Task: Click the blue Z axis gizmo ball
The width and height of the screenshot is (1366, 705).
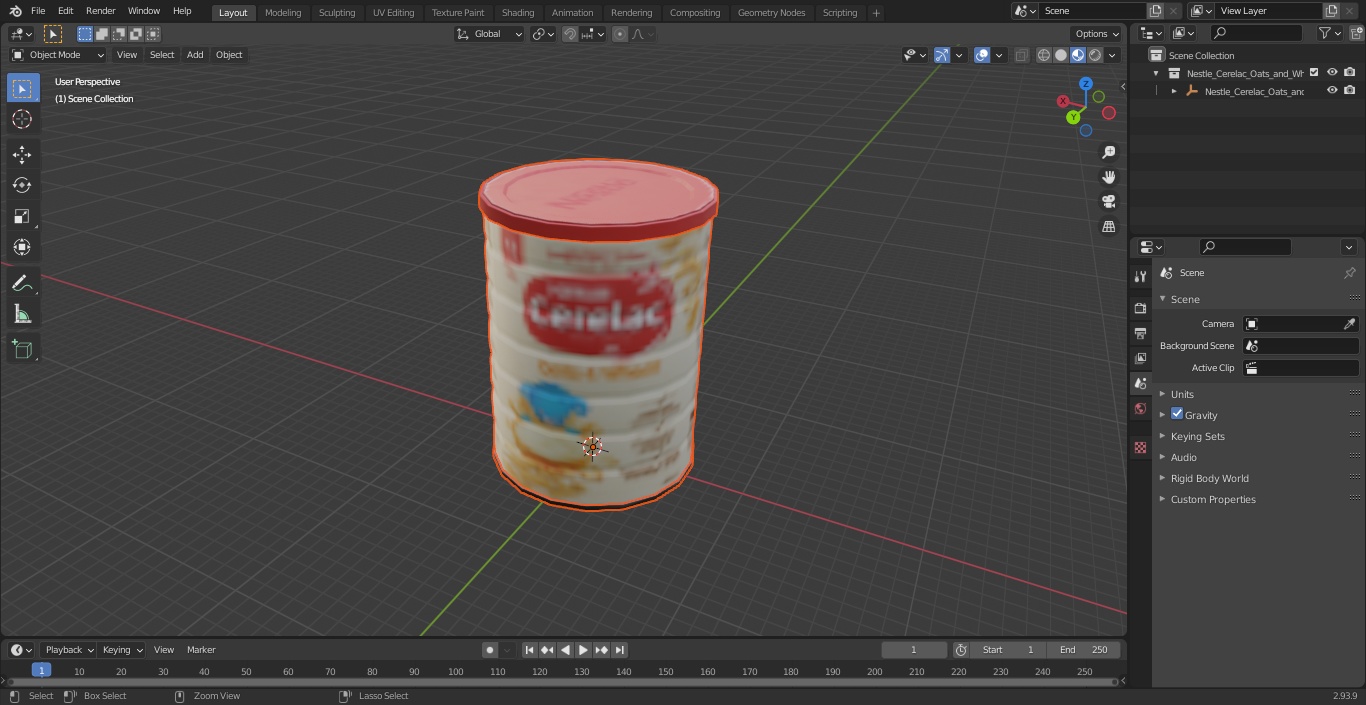Action: pos(1086,84)
